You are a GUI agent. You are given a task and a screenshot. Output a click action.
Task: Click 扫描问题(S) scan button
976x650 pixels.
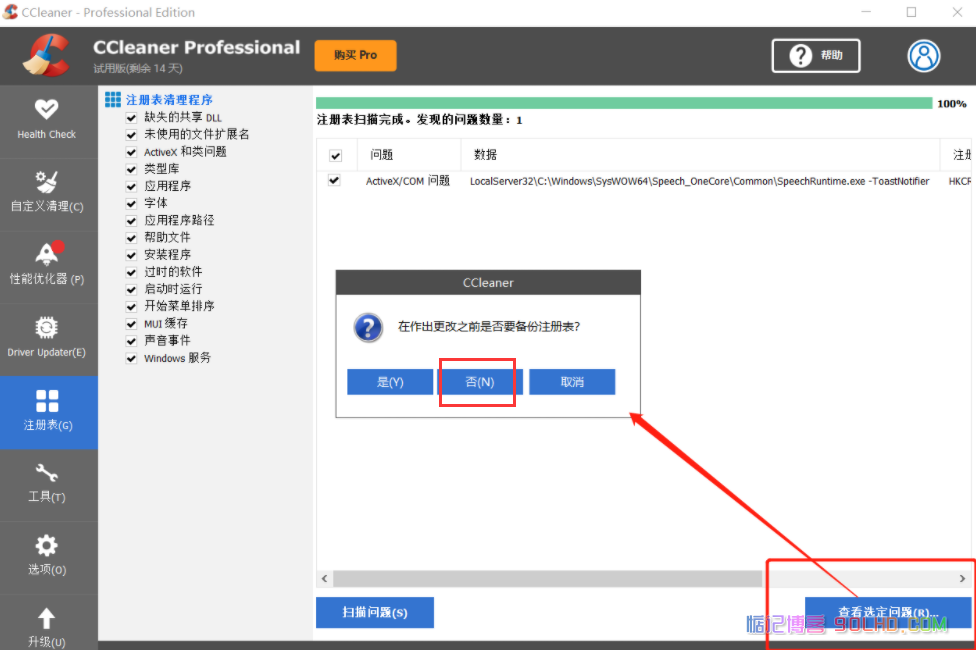click(375, 613)
